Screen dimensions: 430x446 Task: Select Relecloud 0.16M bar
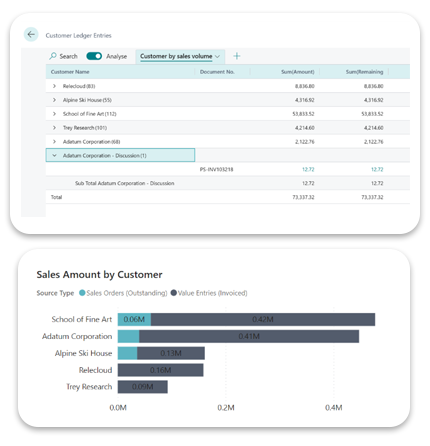coord(160,370)
